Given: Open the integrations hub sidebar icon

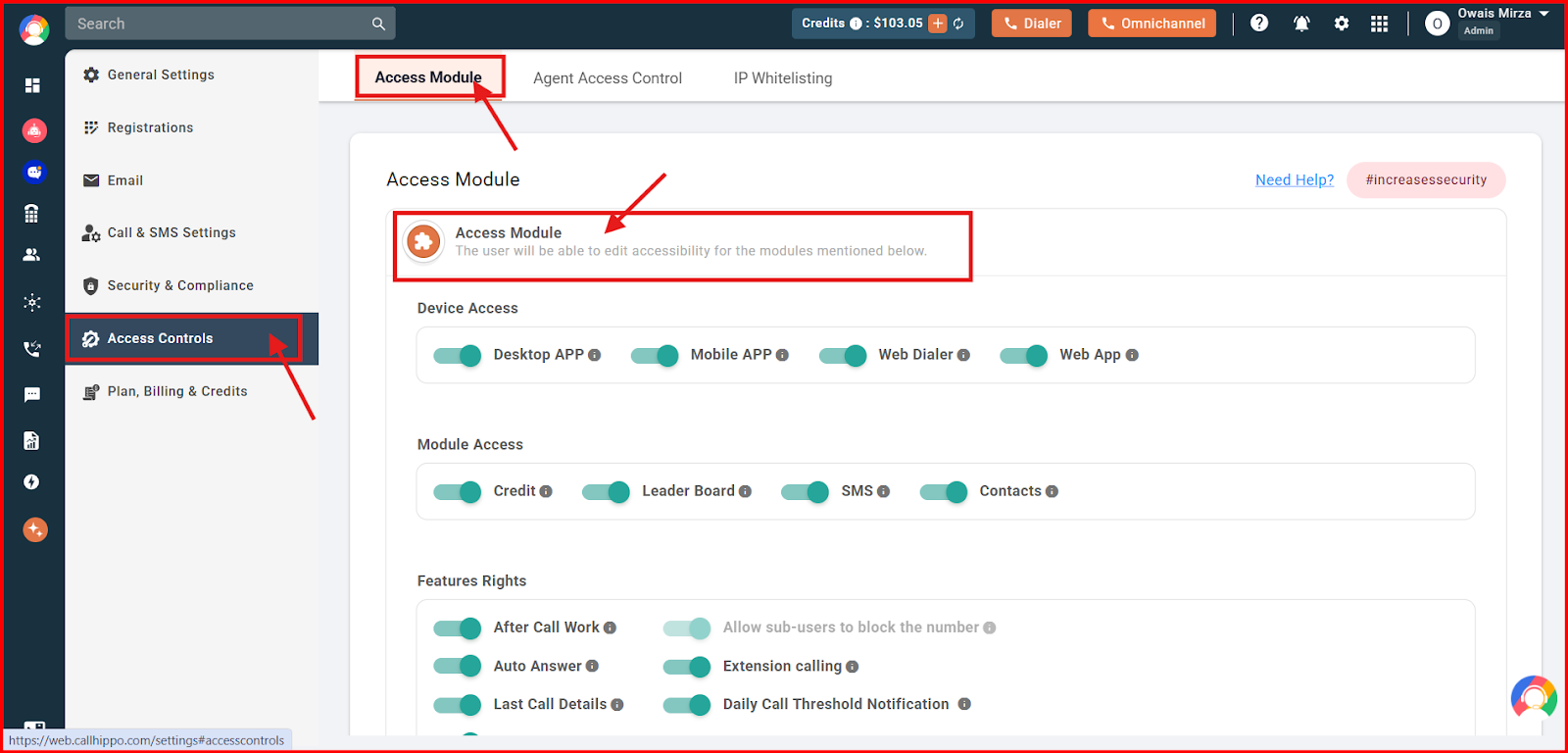Looking at the screenshot, I should click(32, 302).
